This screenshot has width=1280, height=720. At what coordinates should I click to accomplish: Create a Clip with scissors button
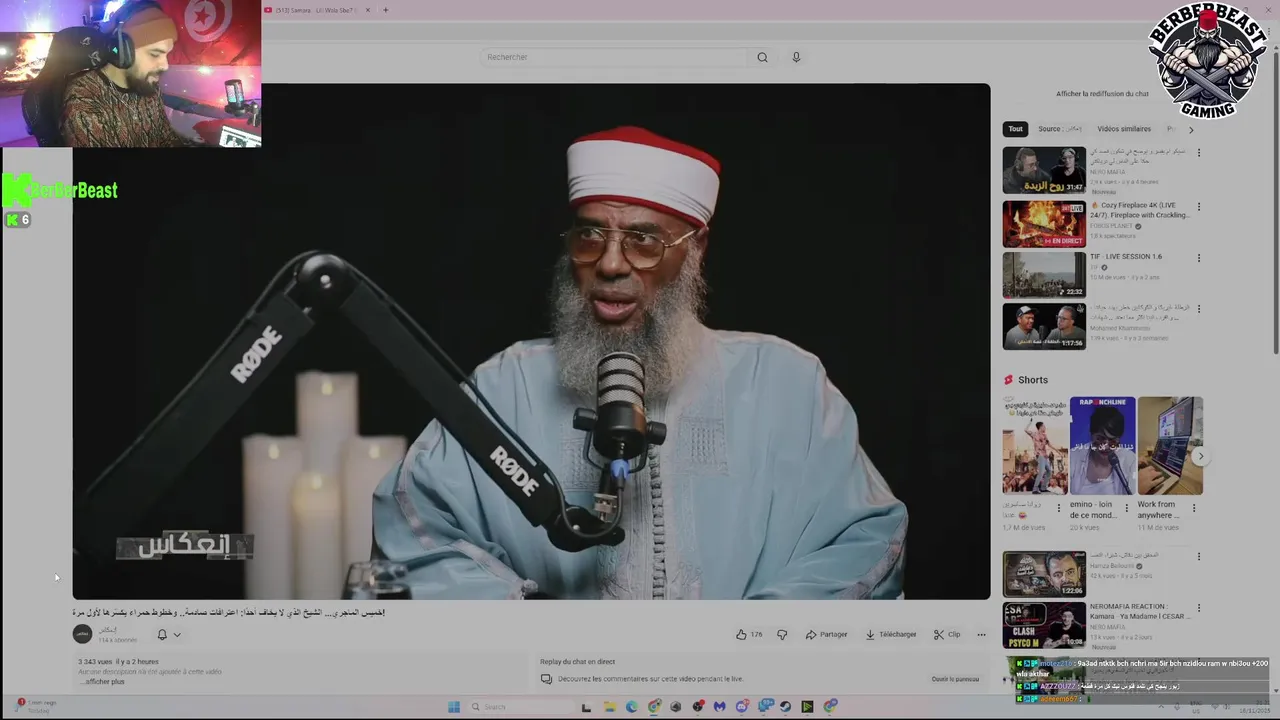[x=947, y=634]
